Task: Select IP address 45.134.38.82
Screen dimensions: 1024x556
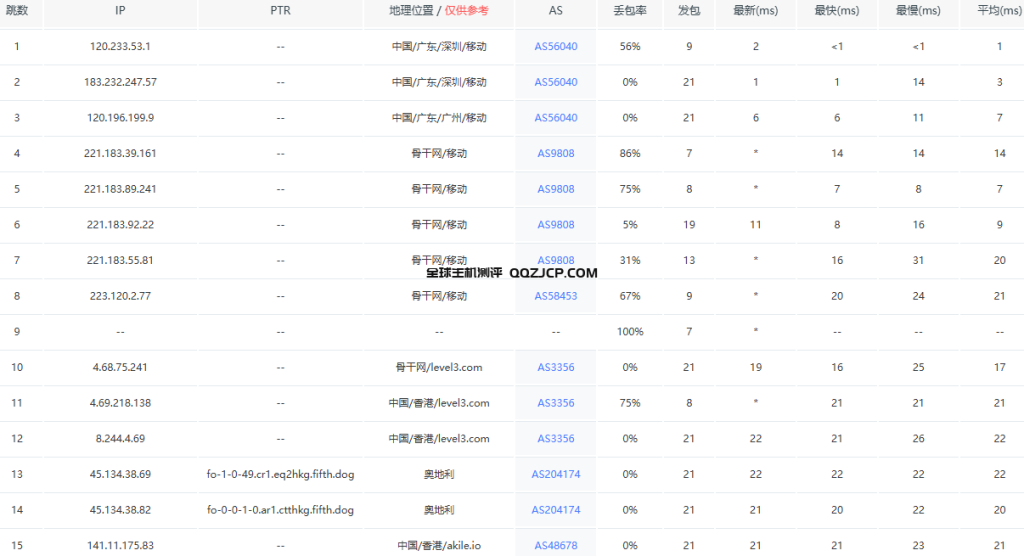Action: [x=120, y=510]
